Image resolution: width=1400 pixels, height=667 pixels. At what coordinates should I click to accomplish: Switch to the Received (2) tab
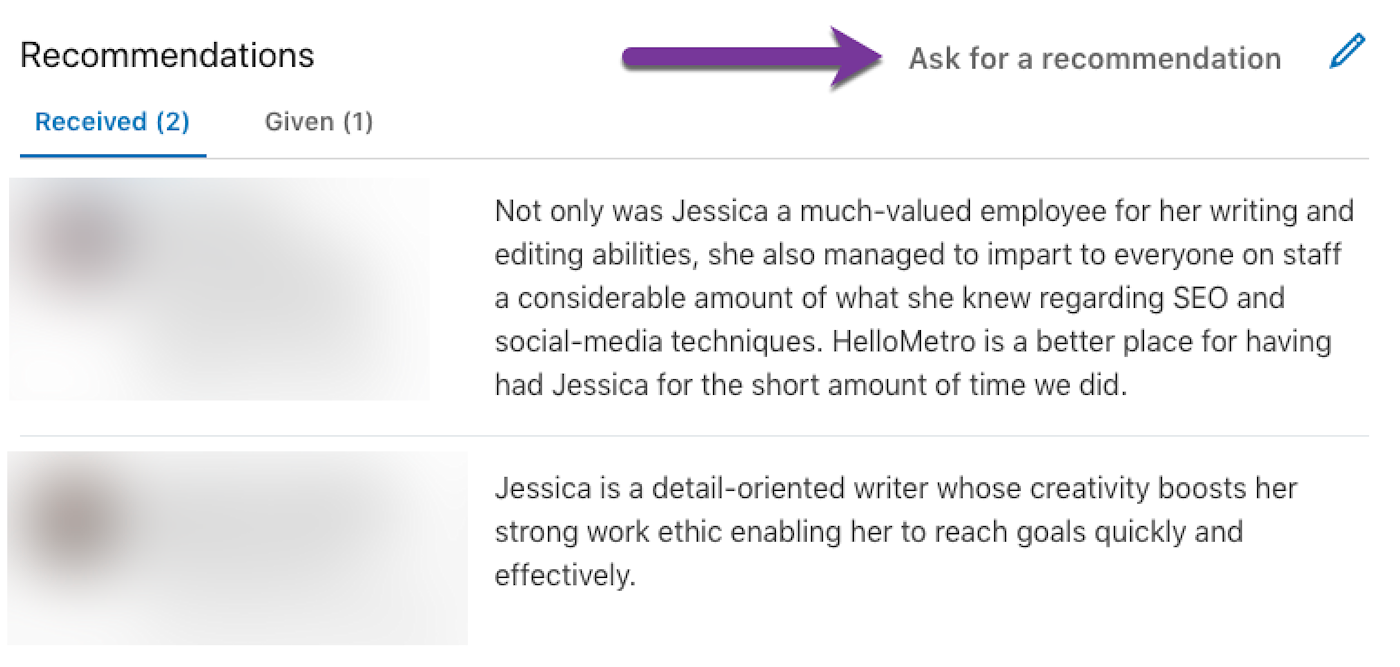click(x=112, y=122)
